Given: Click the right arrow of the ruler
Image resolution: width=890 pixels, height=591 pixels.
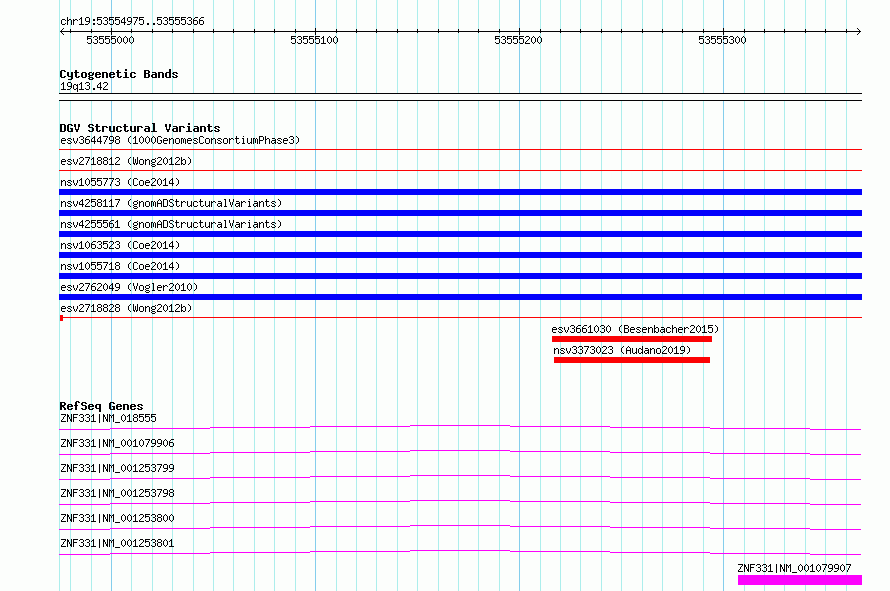Looking at the screenshot, I should click(x=858, y=32).
